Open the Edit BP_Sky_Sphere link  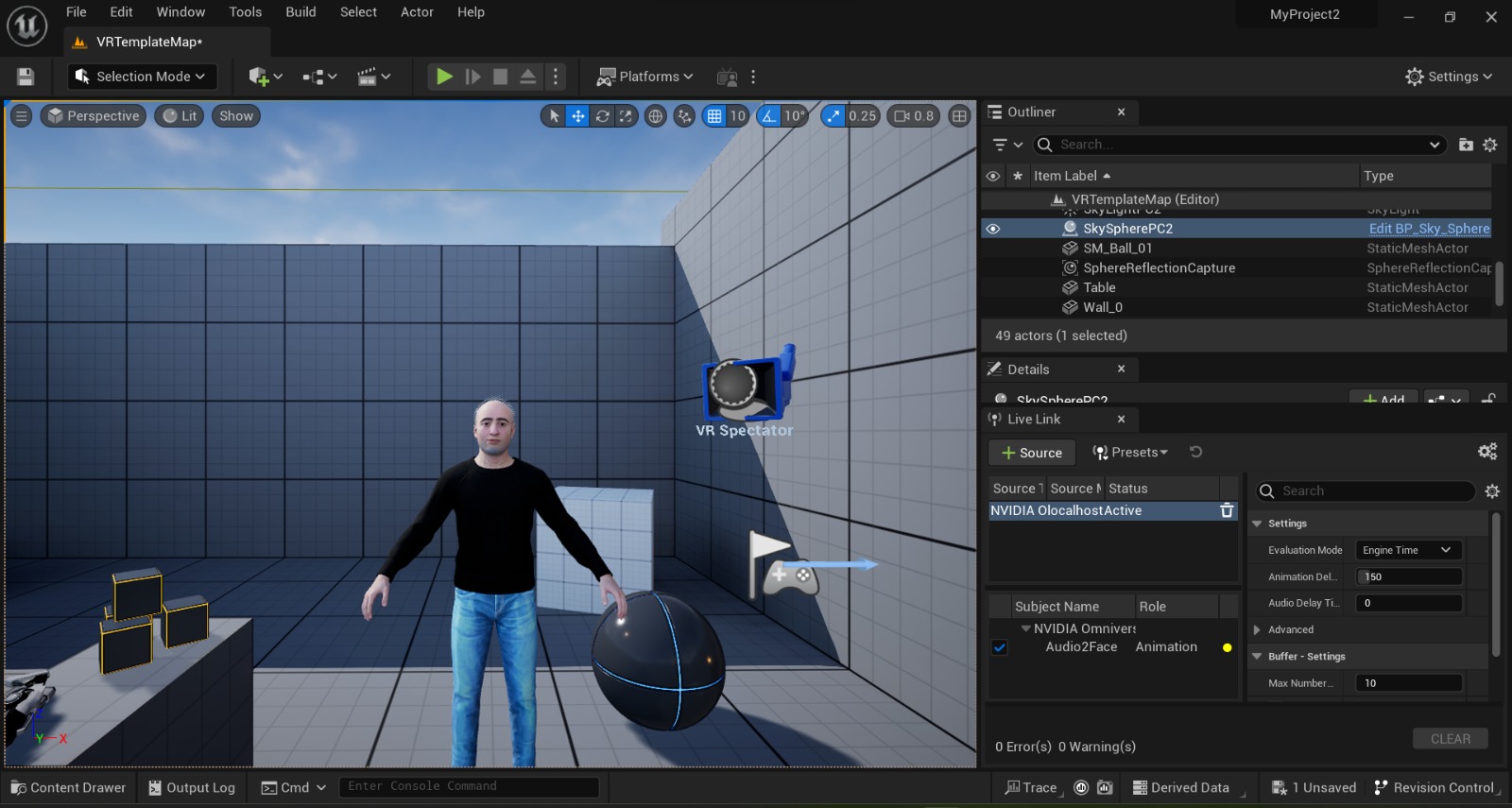tap(1429, 229)
